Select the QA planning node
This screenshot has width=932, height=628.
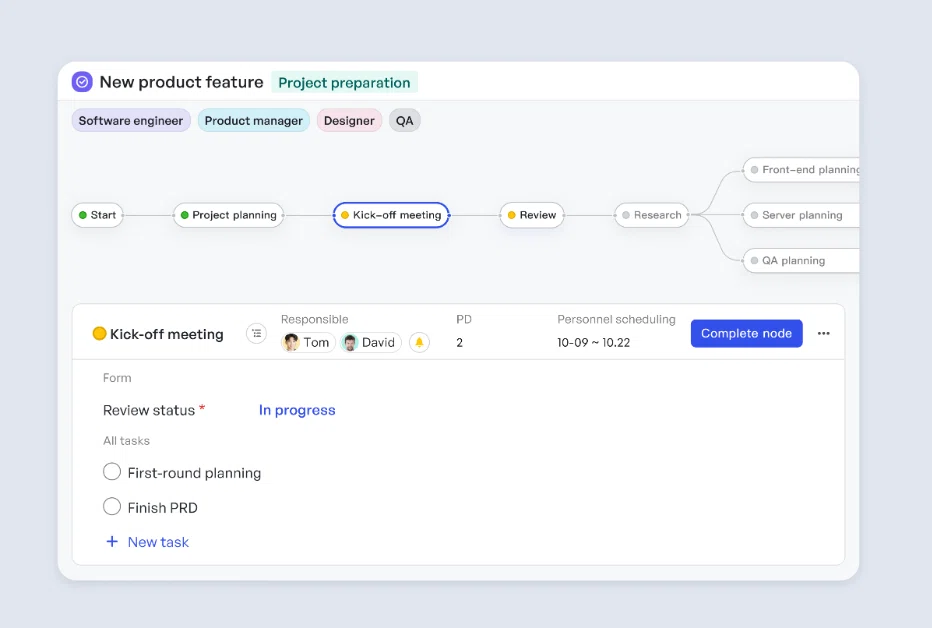click(x=801, y=260)
